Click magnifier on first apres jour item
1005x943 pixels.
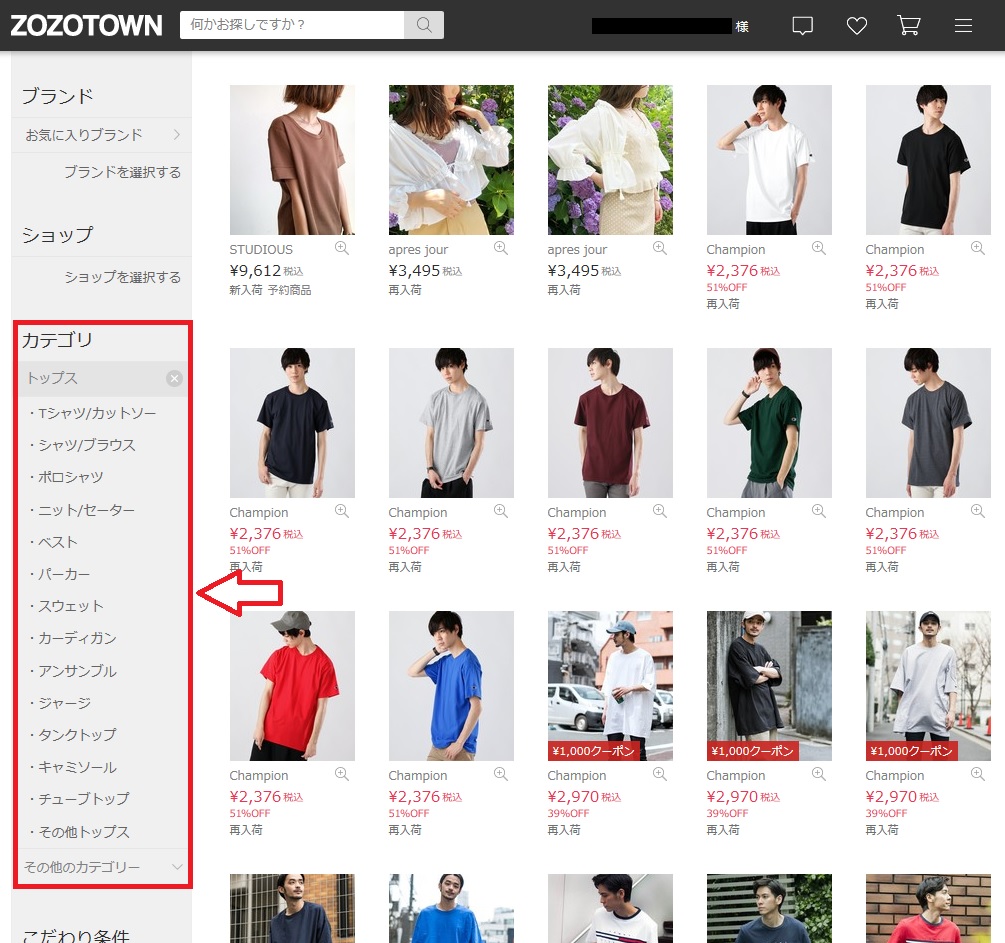pyautogui.click(x=501, y=248)
